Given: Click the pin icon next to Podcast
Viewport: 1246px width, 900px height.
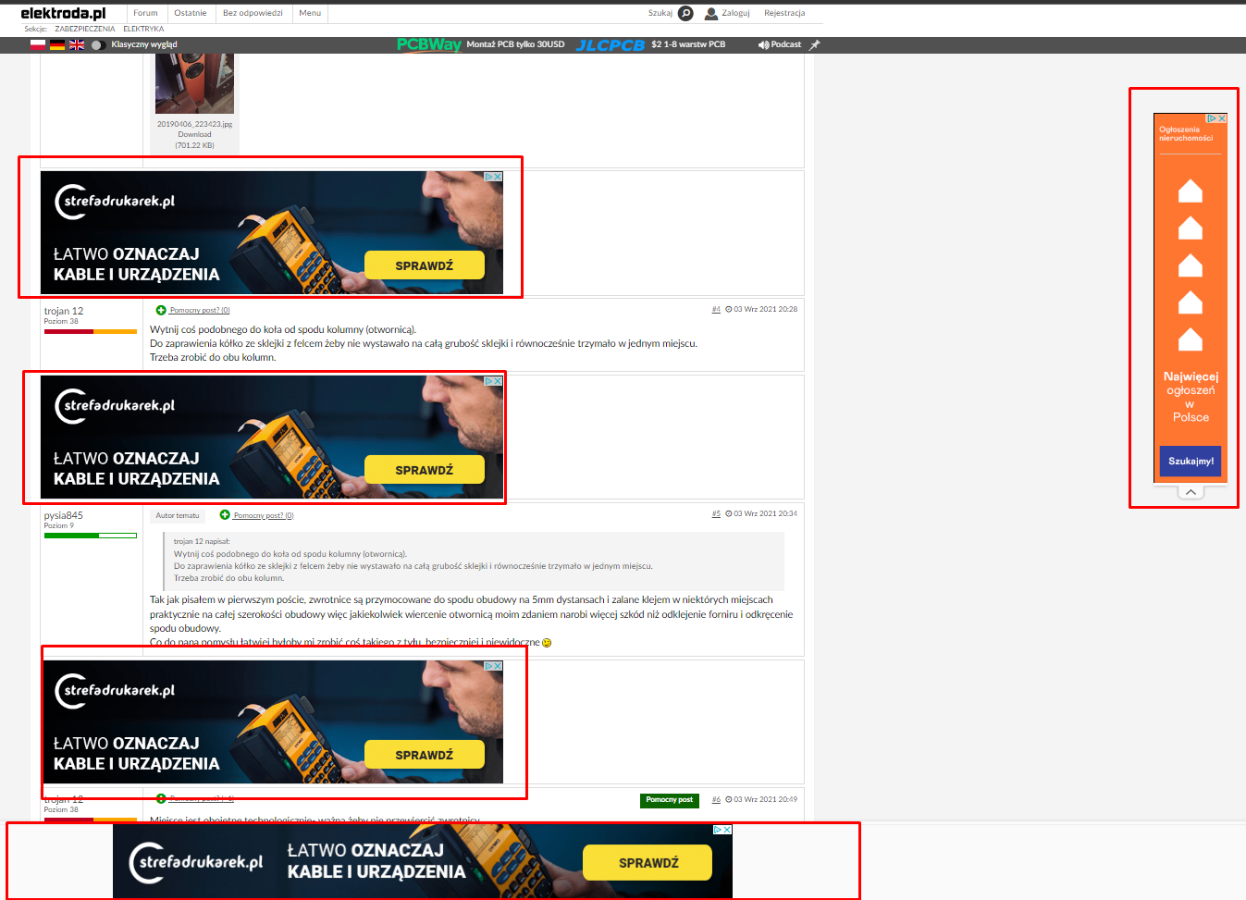Looking at the screenshot, I should coord(814,45).
